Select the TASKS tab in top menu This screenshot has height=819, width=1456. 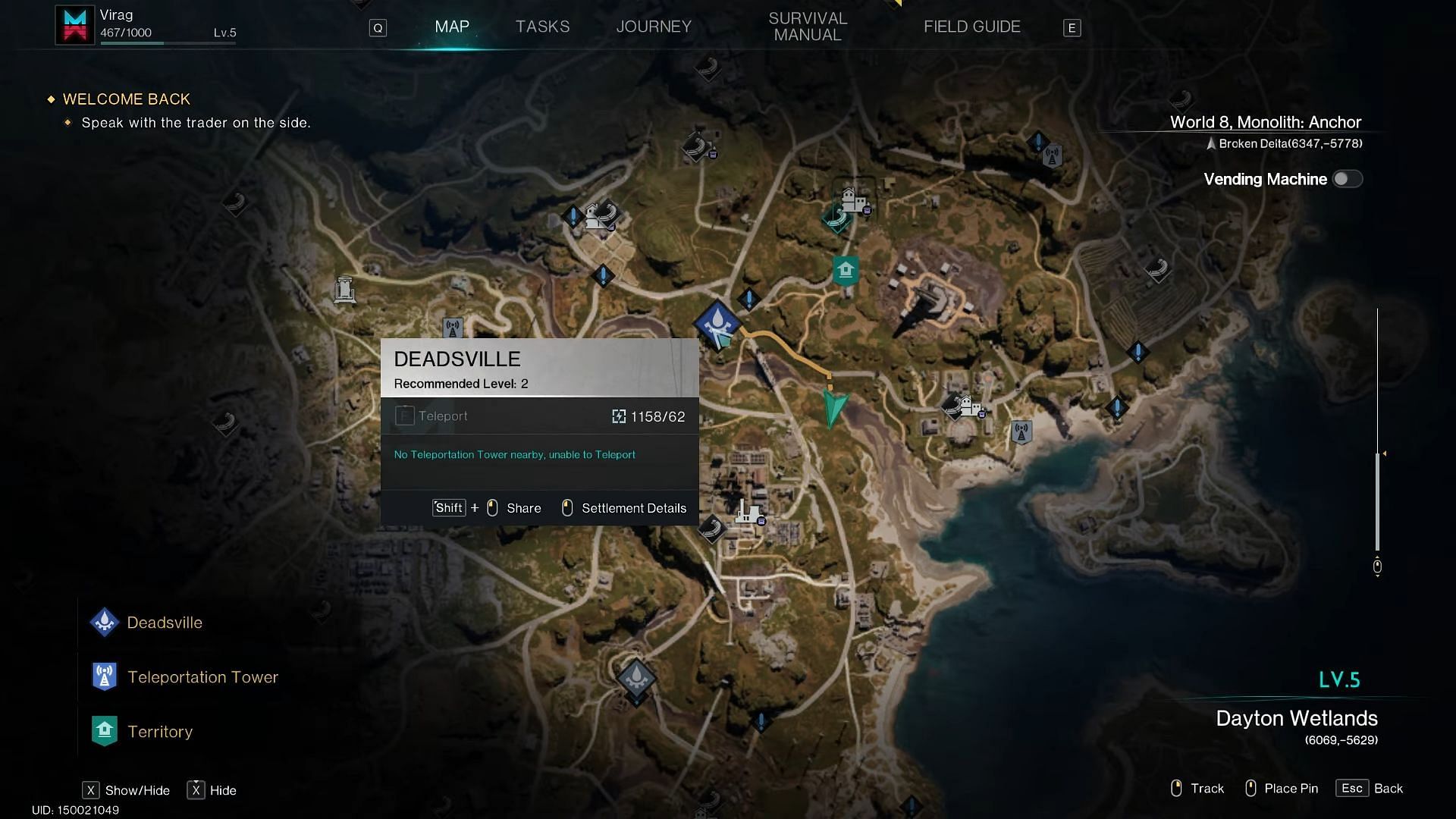tap(542, 27)
